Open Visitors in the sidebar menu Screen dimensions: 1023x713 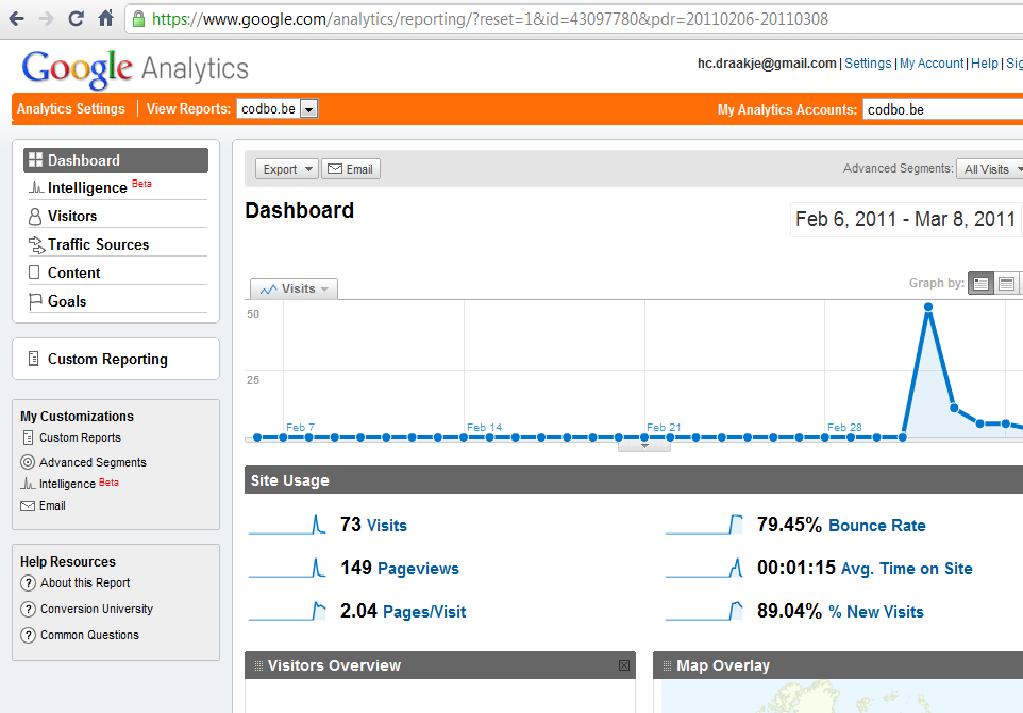point(115,216)
